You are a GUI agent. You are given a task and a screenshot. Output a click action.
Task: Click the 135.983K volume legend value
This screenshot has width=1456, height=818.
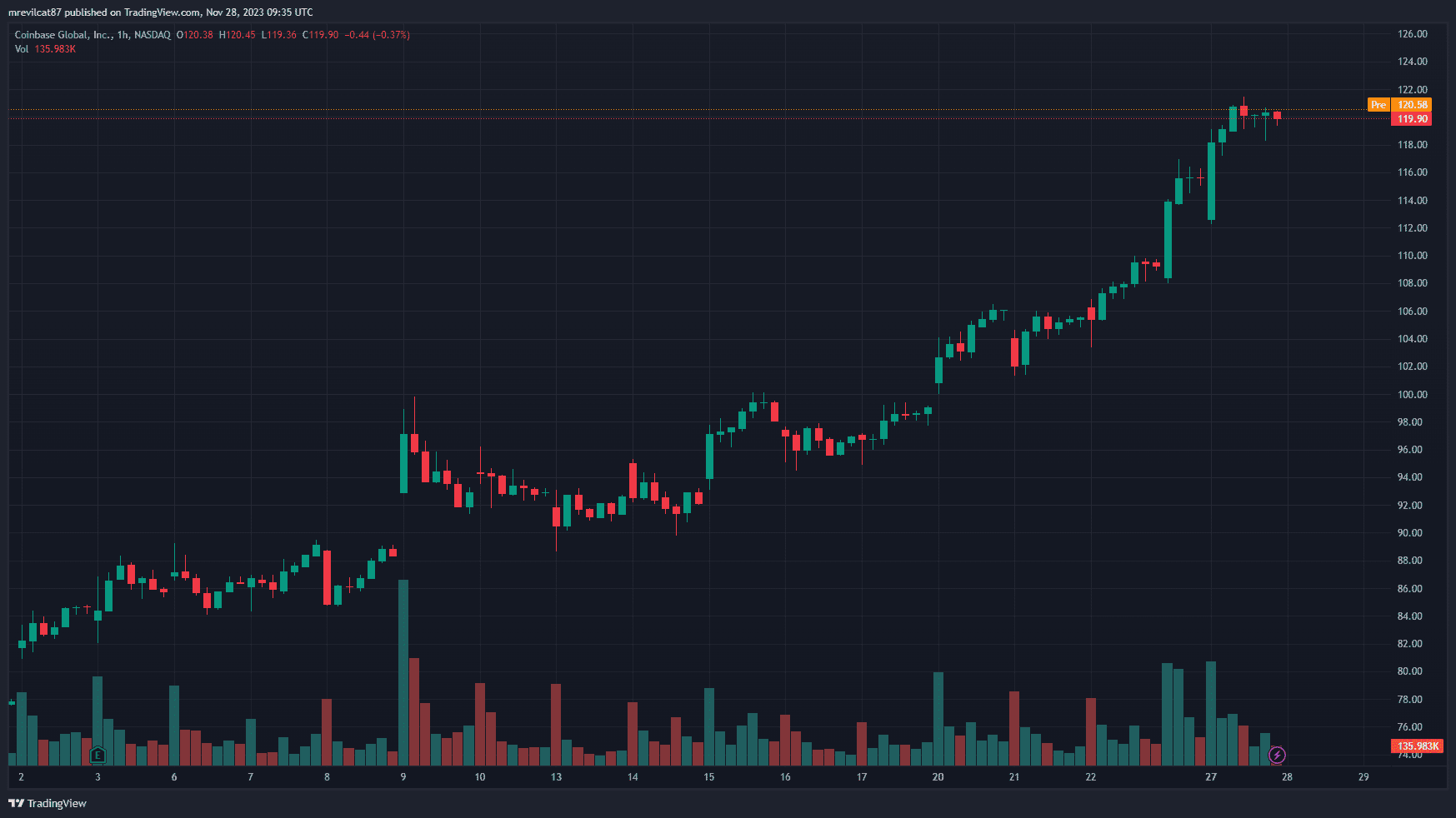[x=55, y=49]
